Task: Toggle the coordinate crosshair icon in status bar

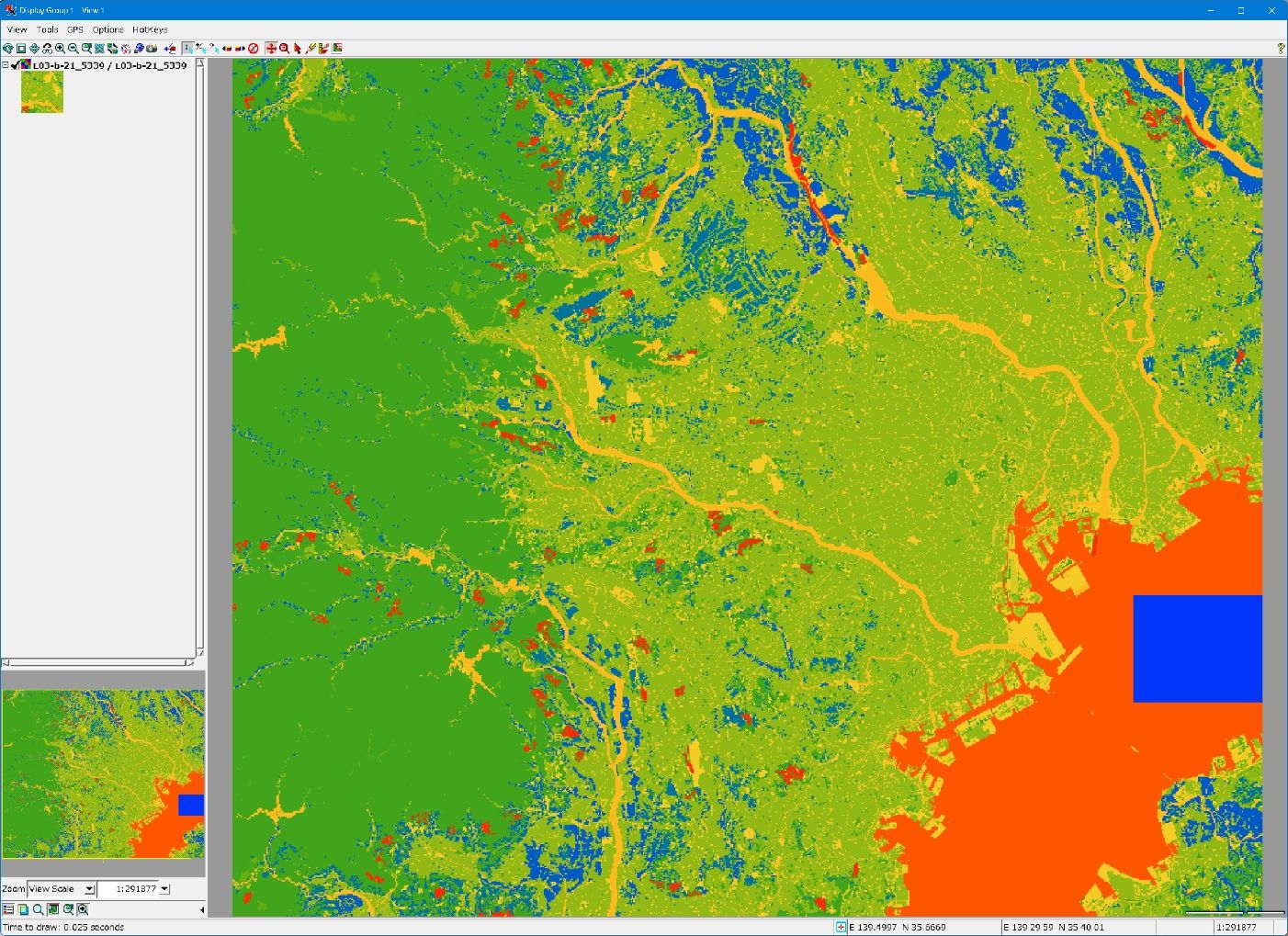Action: click(x=841, y=927)
